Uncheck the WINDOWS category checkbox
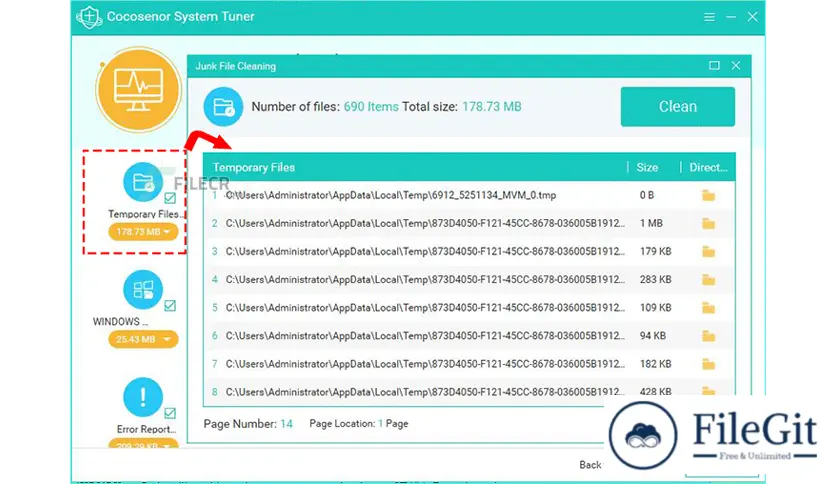The image size is (836, 484). (170, 305)
